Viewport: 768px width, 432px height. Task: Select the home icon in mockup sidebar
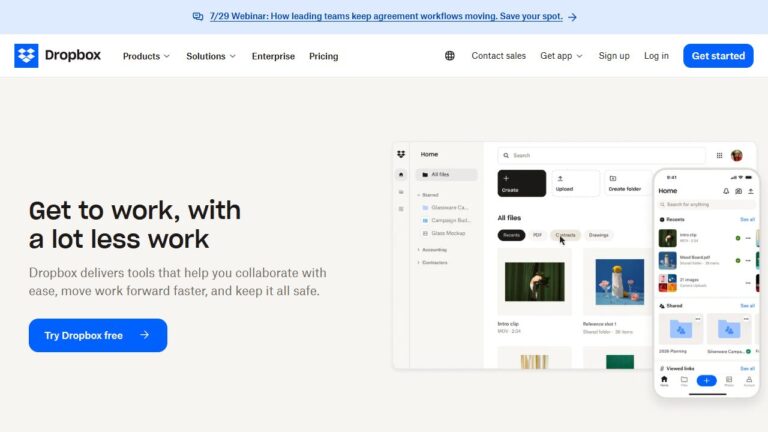point(401,174)
